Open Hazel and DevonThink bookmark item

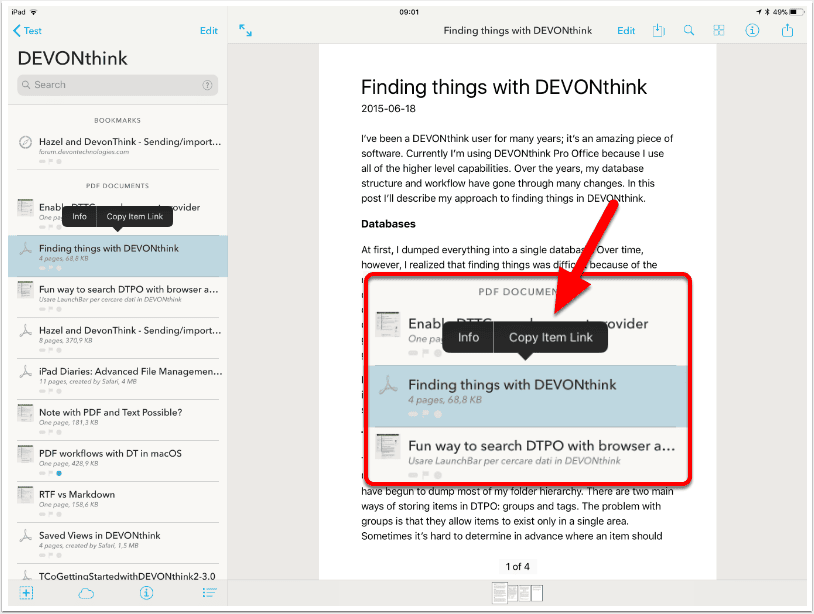coord(118,148)
